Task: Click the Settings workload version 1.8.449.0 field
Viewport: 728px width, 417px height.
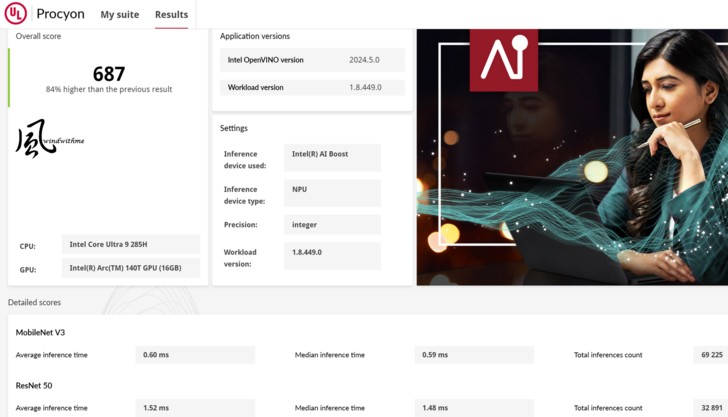Action: point(332,256)
